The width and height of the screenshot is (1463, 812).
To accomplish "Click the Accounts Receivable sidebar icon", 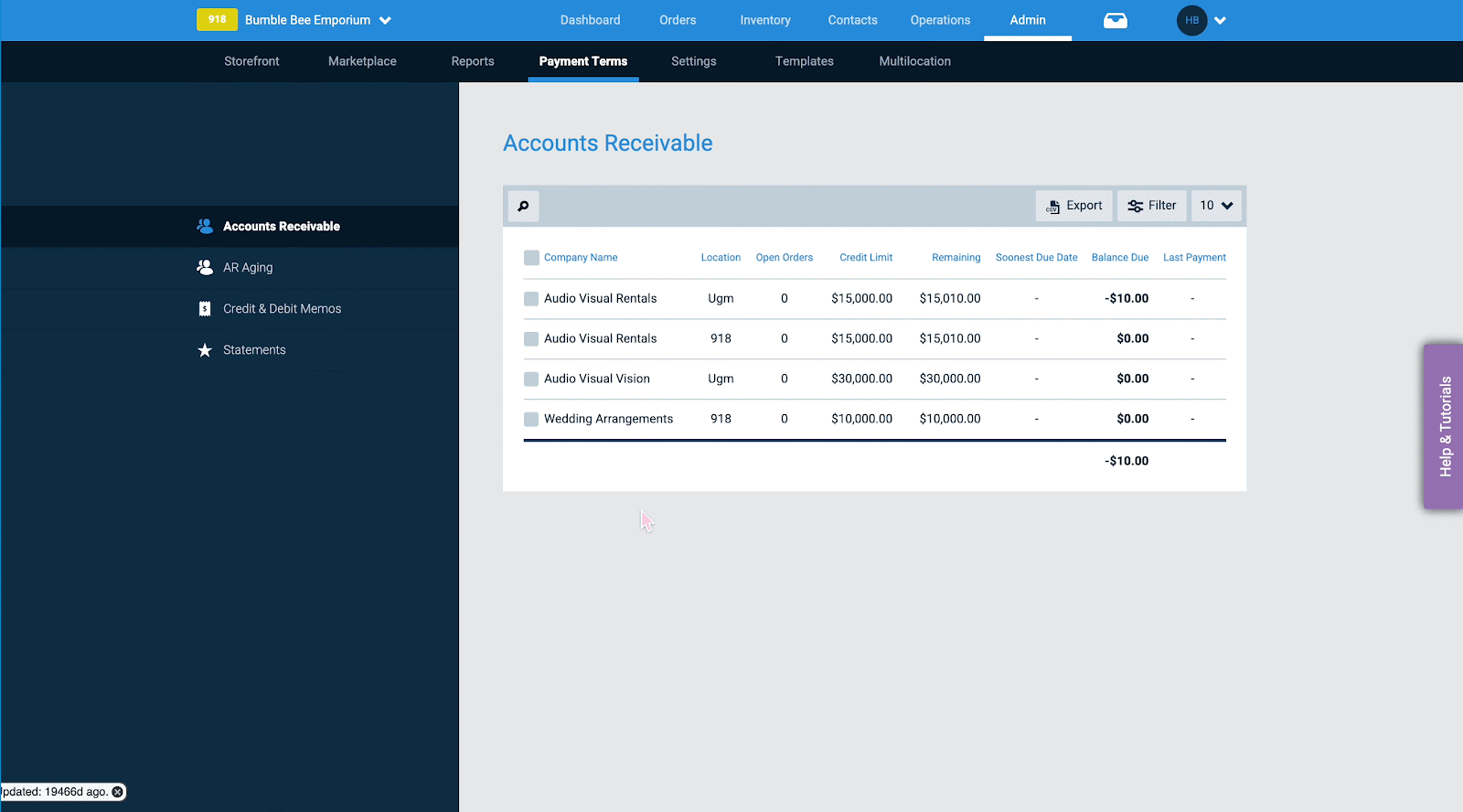I will click(x=205, y=226).
